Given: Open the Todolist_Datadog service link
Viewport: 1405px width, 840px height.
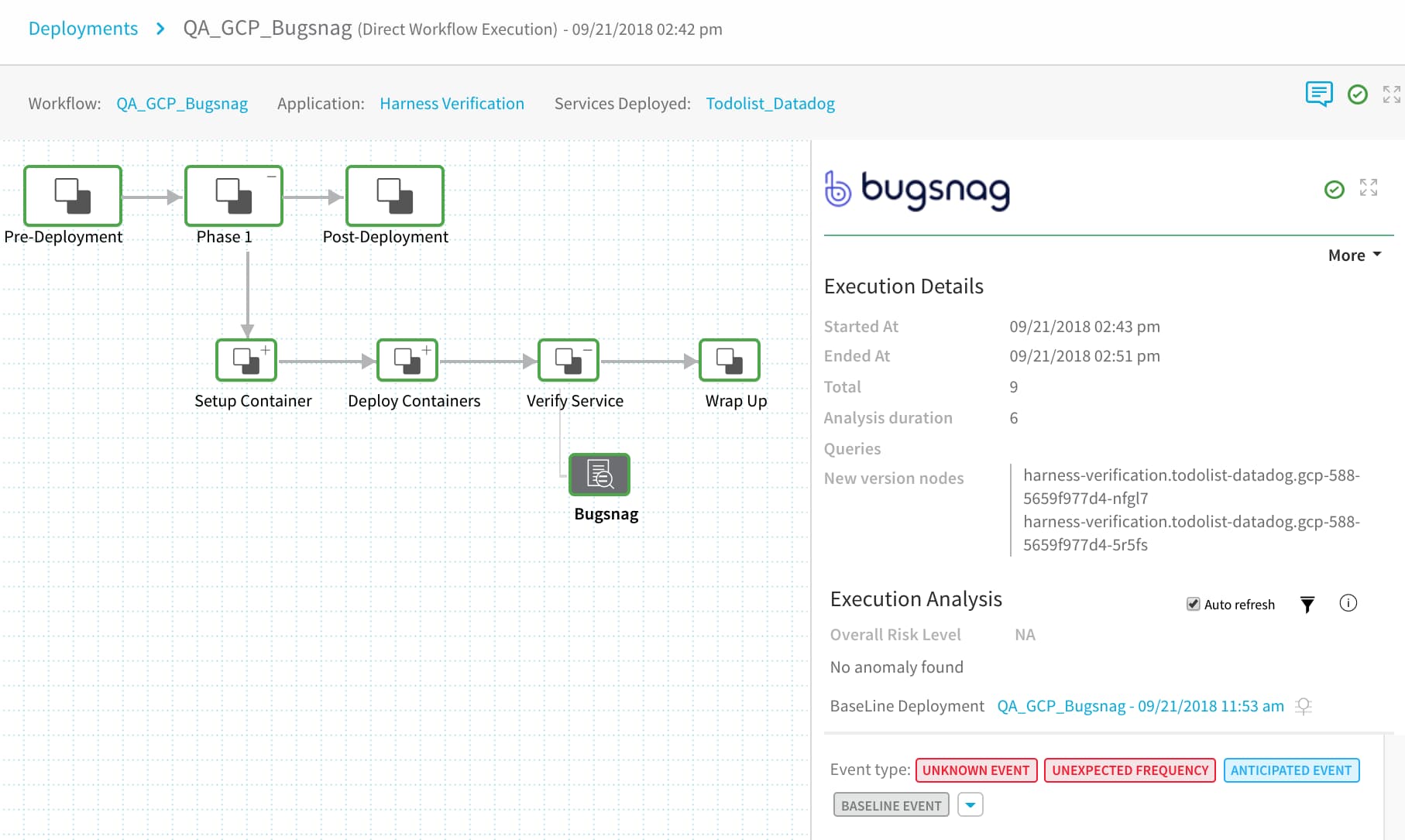Looking at the screenshot, I should 770,103.
